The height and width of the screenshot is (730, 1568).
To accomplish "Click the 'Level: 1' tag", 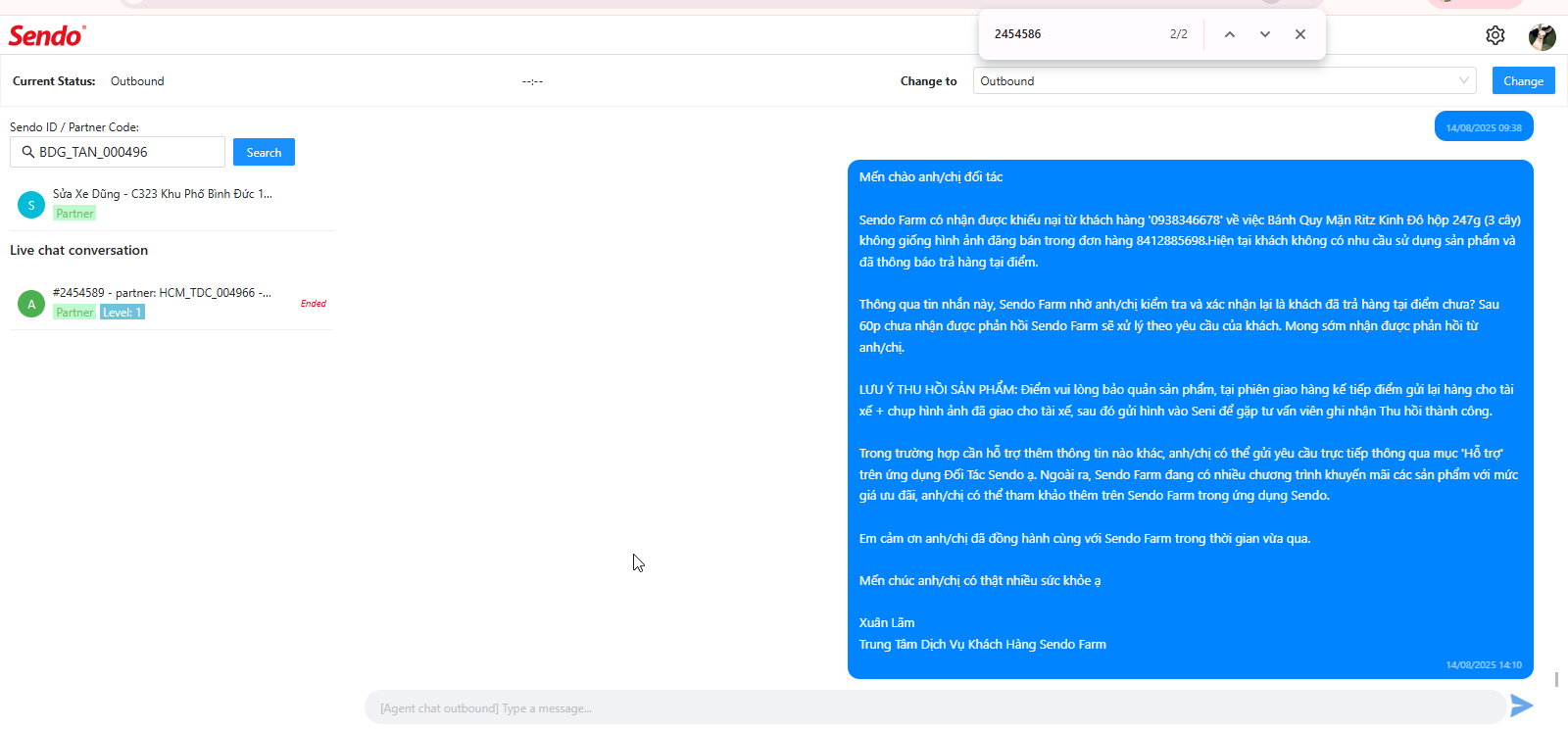I will (x=122, y=313).
